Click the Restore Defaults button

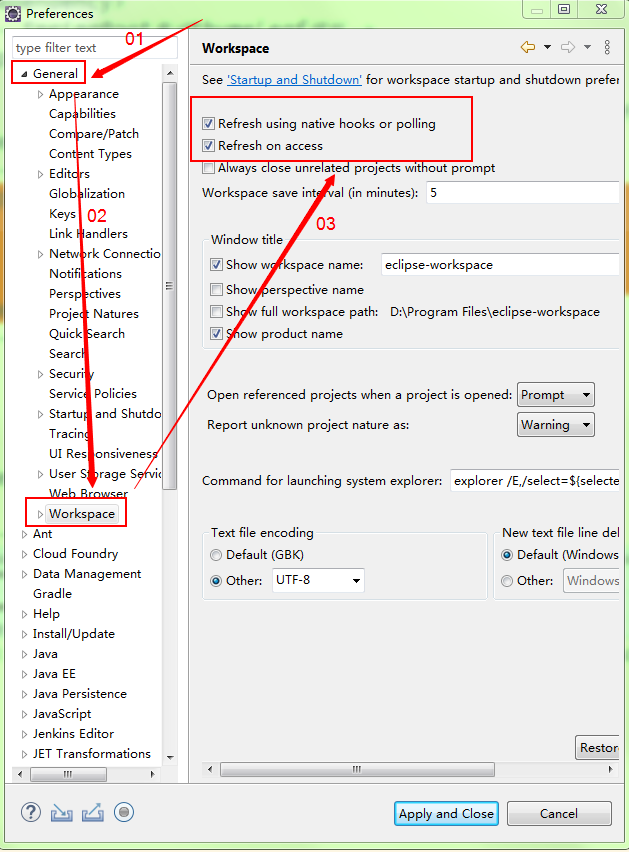(597, 748)
